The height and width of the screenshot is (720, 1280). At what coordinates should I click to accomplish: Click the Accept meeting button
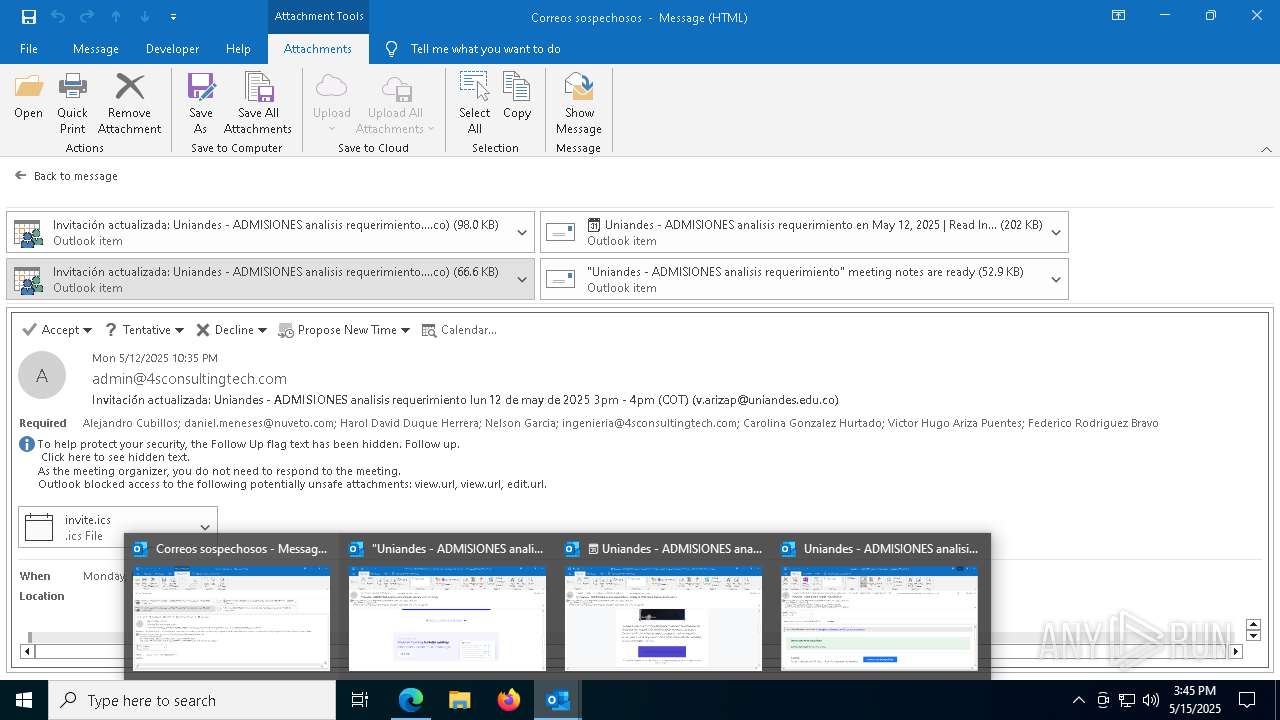click(x=51, y=330)
